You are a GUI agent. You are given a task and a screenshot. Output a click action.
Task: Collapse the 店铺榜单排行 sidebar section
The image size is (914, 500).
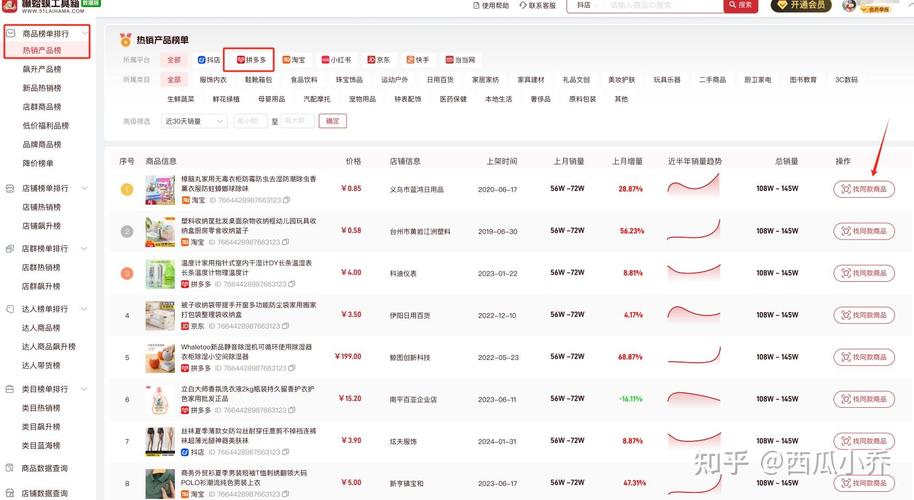click(x=85, y=188)
